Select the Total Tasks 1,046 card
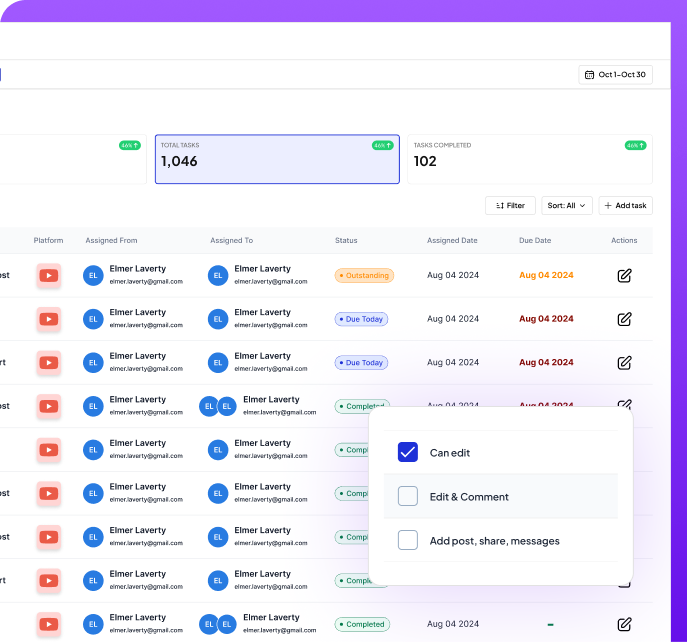The height and width of the screenshot is (642, 687). pos(277,160)
